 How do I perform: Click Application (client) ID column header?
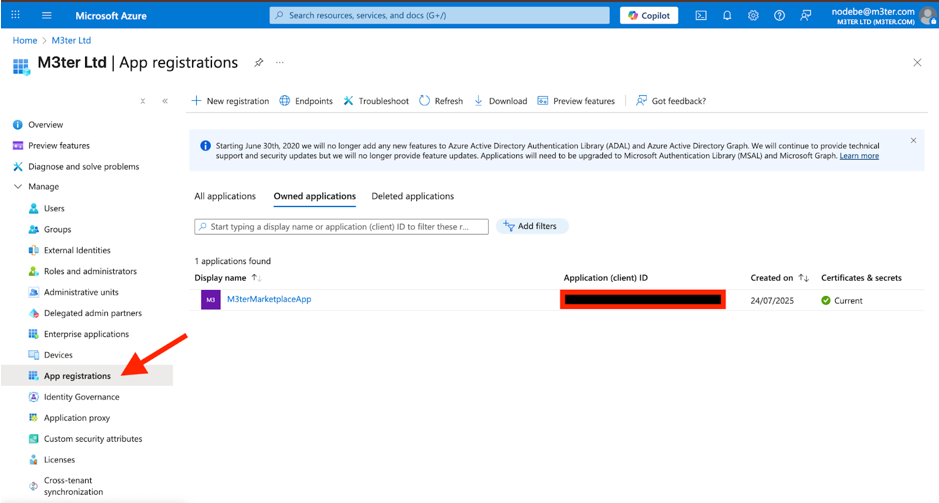click(605, 278)
